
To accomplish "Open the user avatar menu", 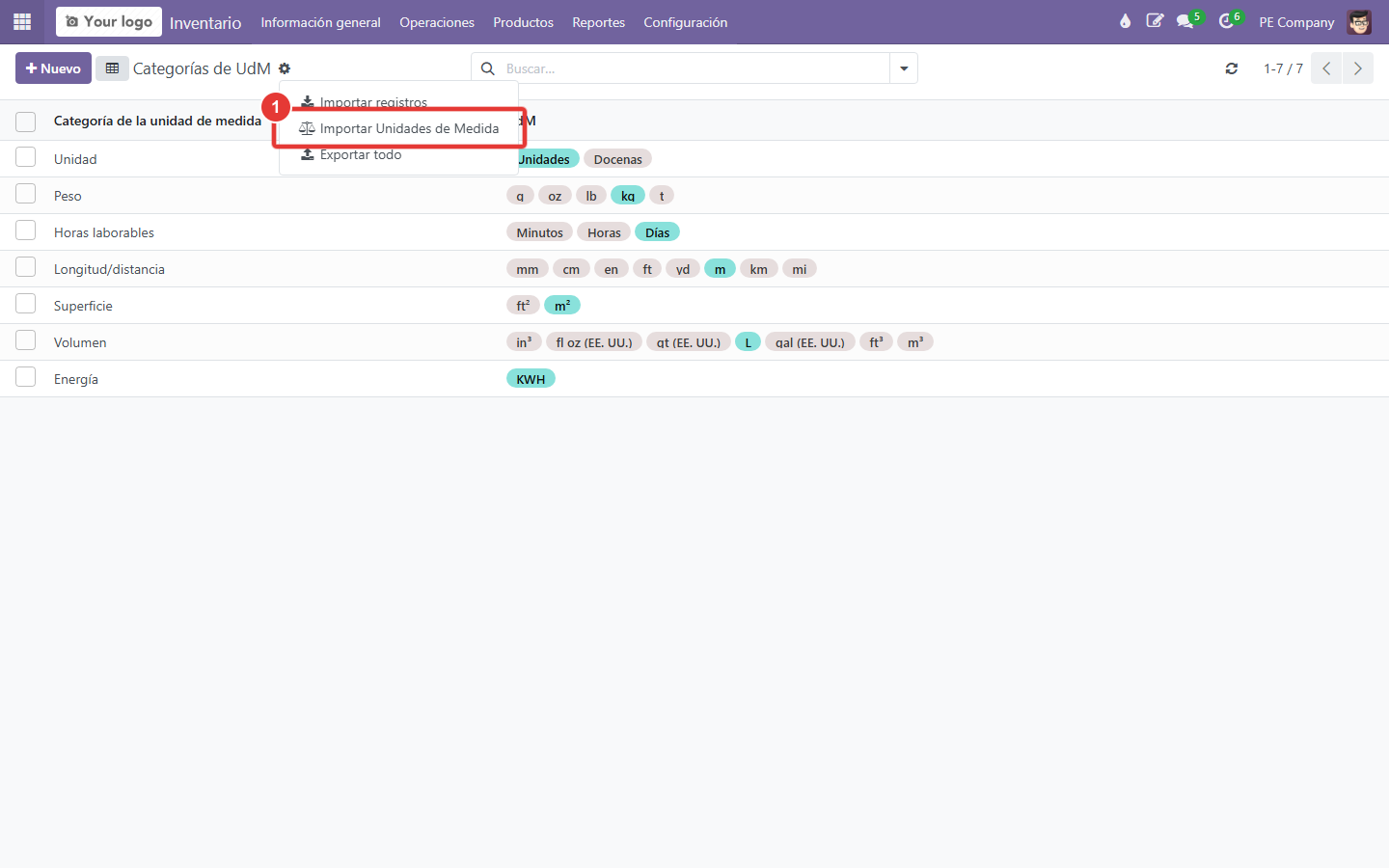I will click(x=1359, y=22).
